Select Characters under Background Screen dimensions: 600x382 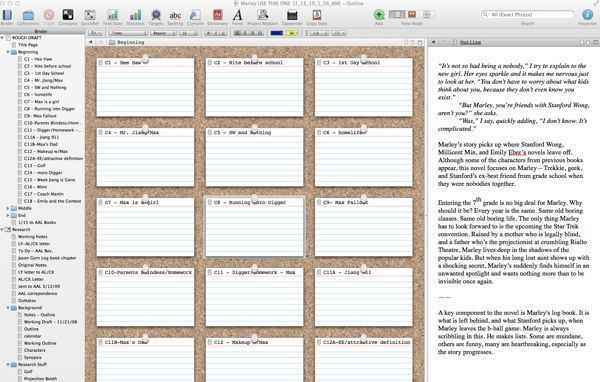34,350
